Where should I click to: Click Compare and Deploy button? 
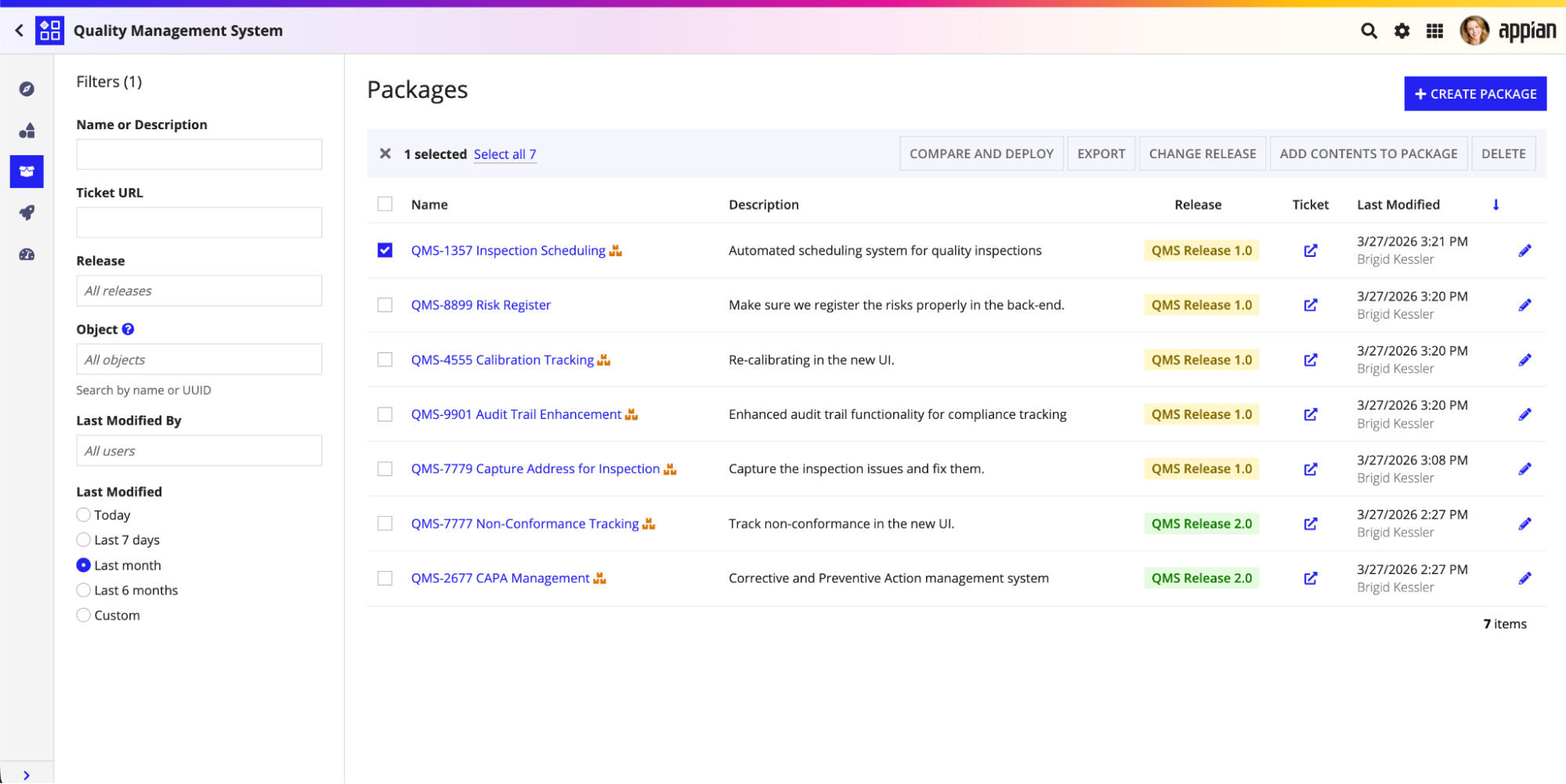pyautogui.click(x=981, y=154)
